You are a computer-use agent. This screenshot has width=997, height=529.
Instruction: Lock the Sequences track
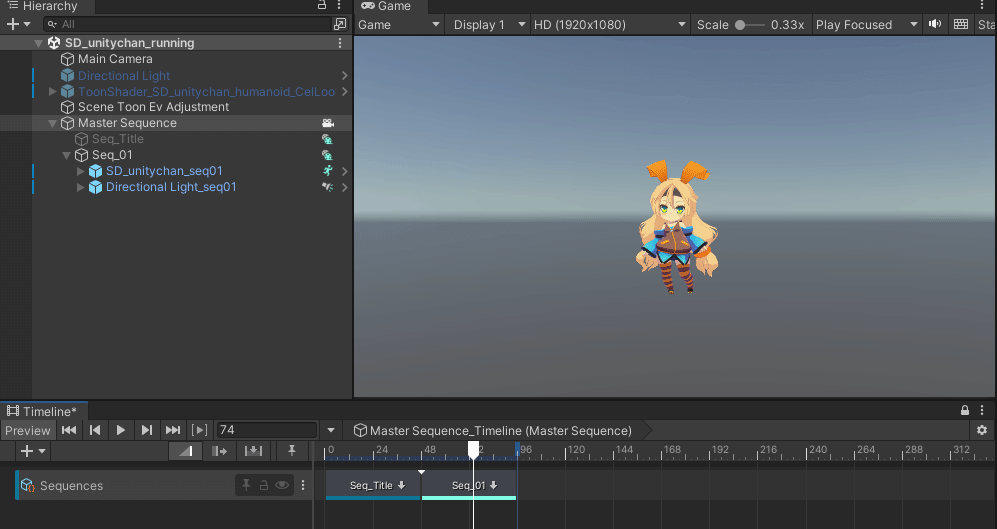(264, 485)
